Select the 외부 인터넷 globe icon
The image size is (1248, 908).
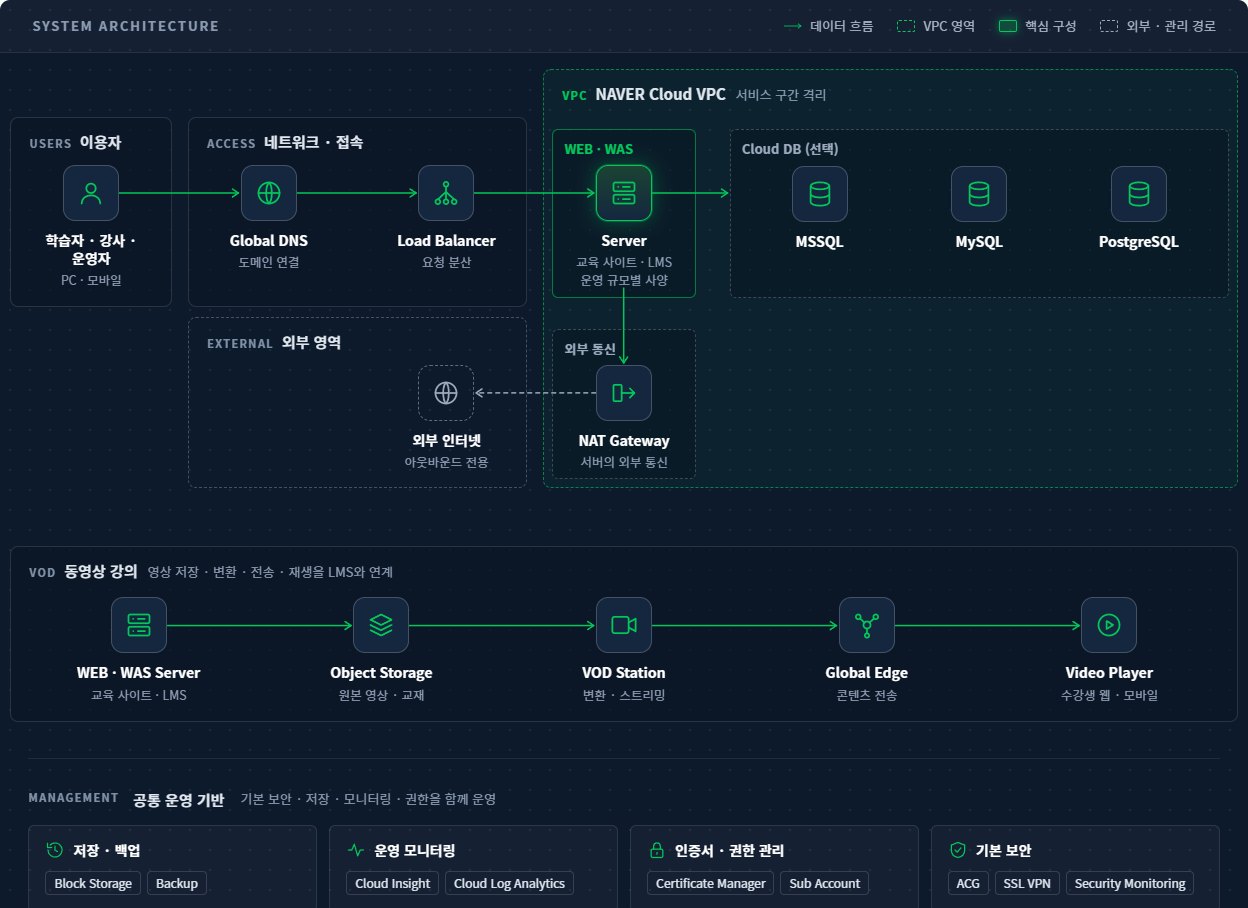(446, 393)
